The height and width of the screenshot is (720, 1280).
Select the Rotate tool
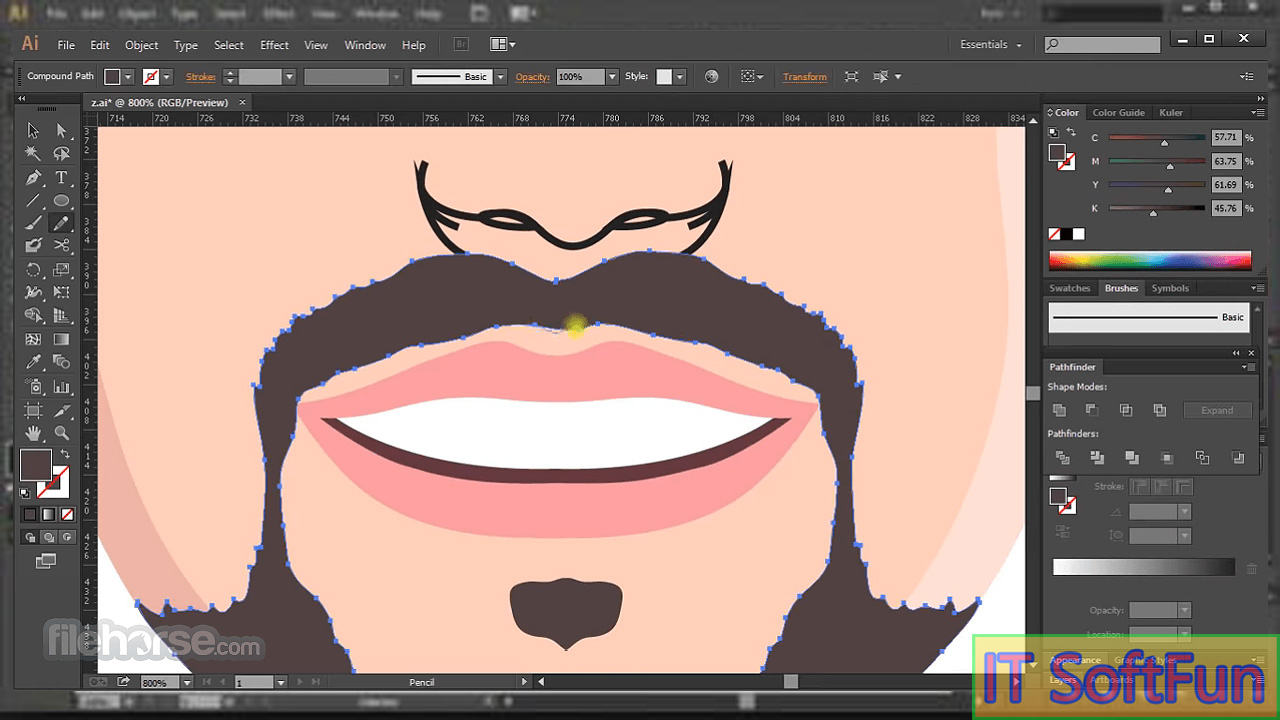coord(33,270)
